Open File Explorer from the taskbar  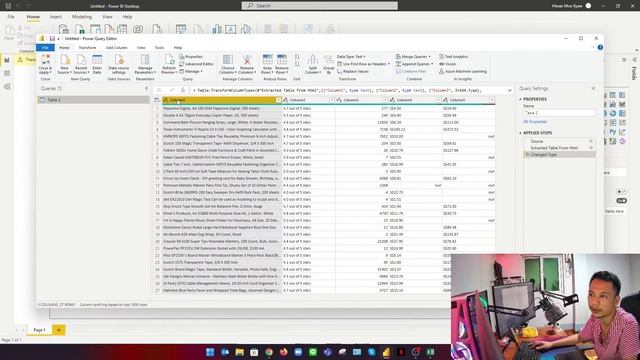click(240, 352)
